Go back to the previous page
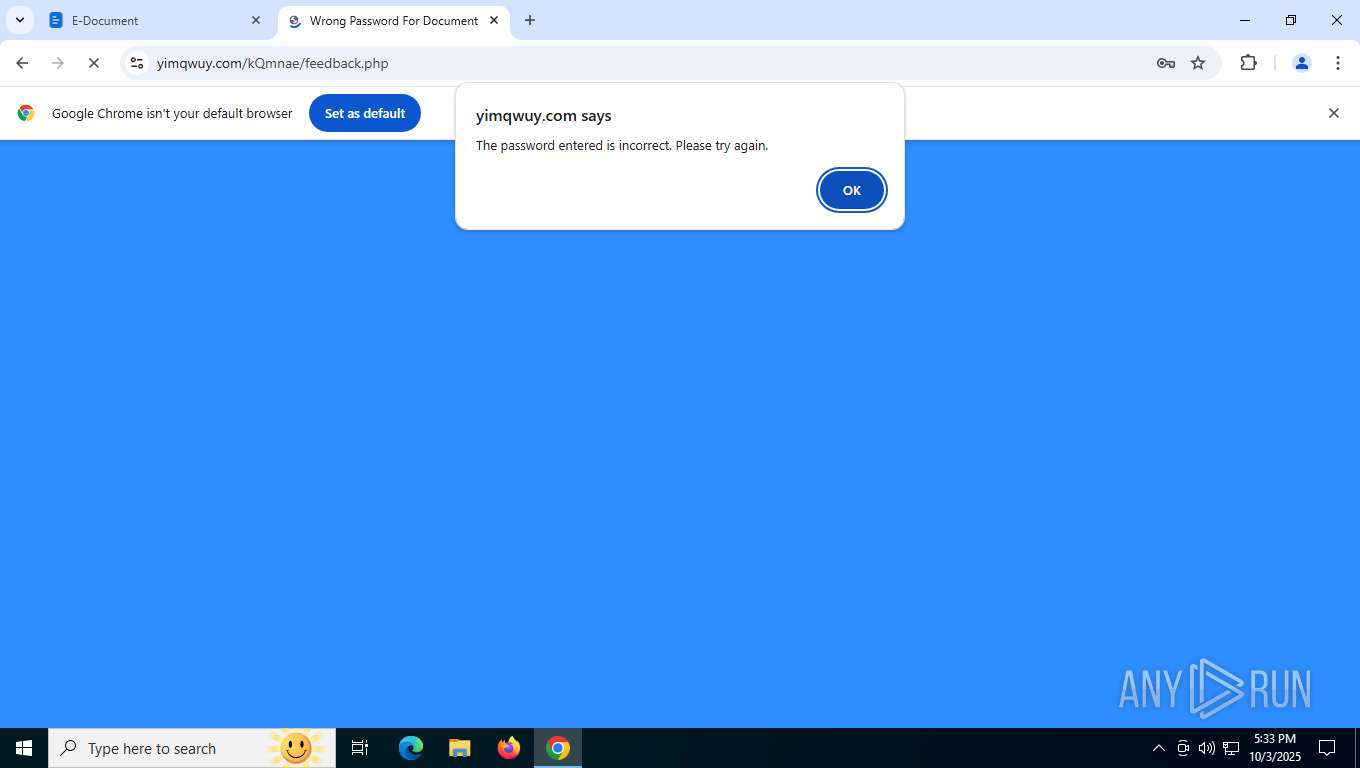The image size is (1360, 768). point(22,63)
